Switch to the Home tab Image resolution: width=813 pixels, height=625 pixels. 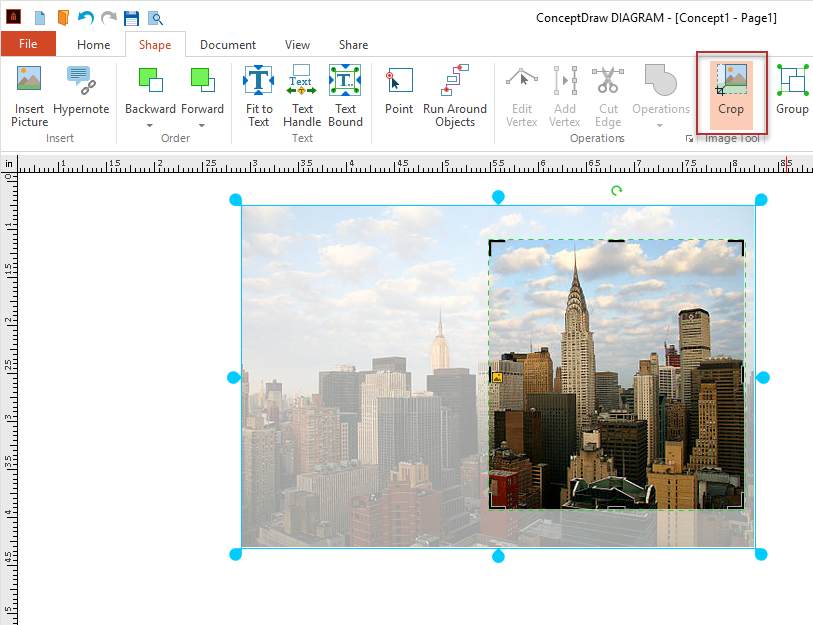94,45
